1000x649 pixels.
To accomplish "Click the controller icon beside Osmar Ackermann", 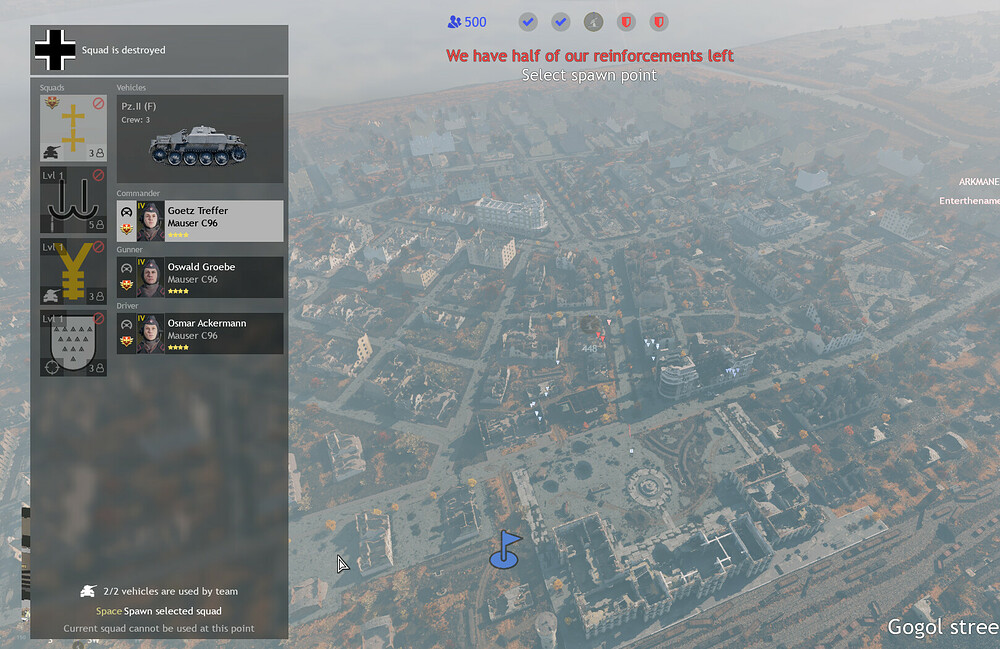I will point(126,324).
